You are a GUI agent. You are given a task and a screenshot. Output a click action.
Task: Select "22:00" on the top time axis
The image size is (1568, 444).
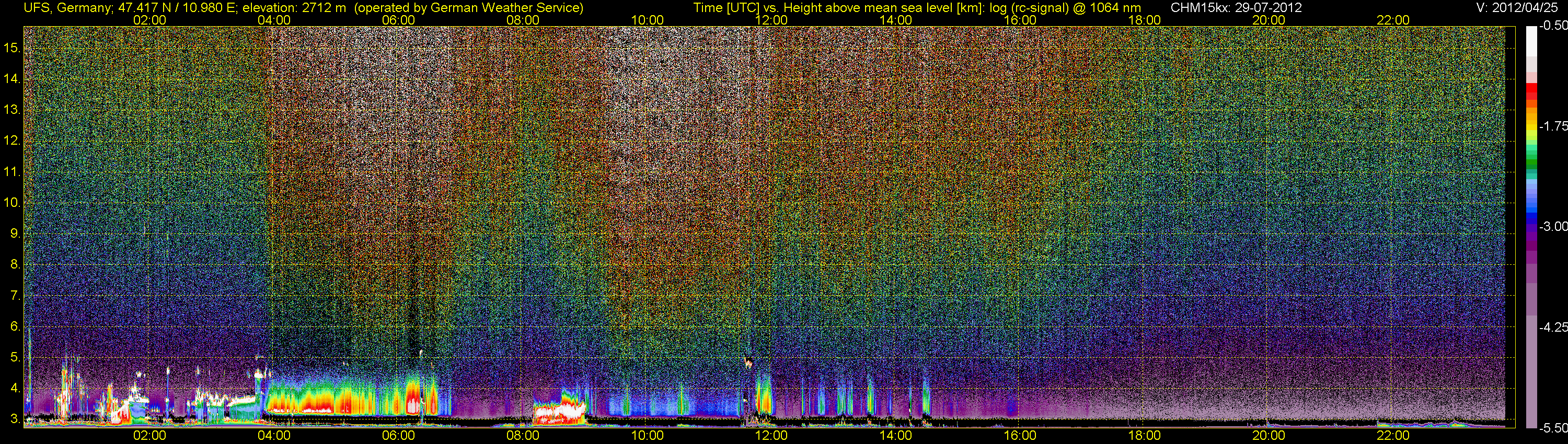(1393, 20)
